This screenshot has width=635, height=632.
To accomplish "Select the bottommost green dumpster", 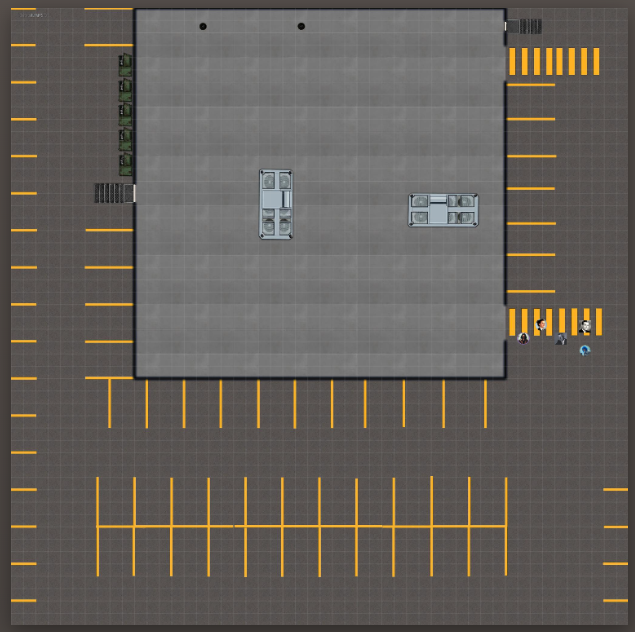I will (125, 164).
